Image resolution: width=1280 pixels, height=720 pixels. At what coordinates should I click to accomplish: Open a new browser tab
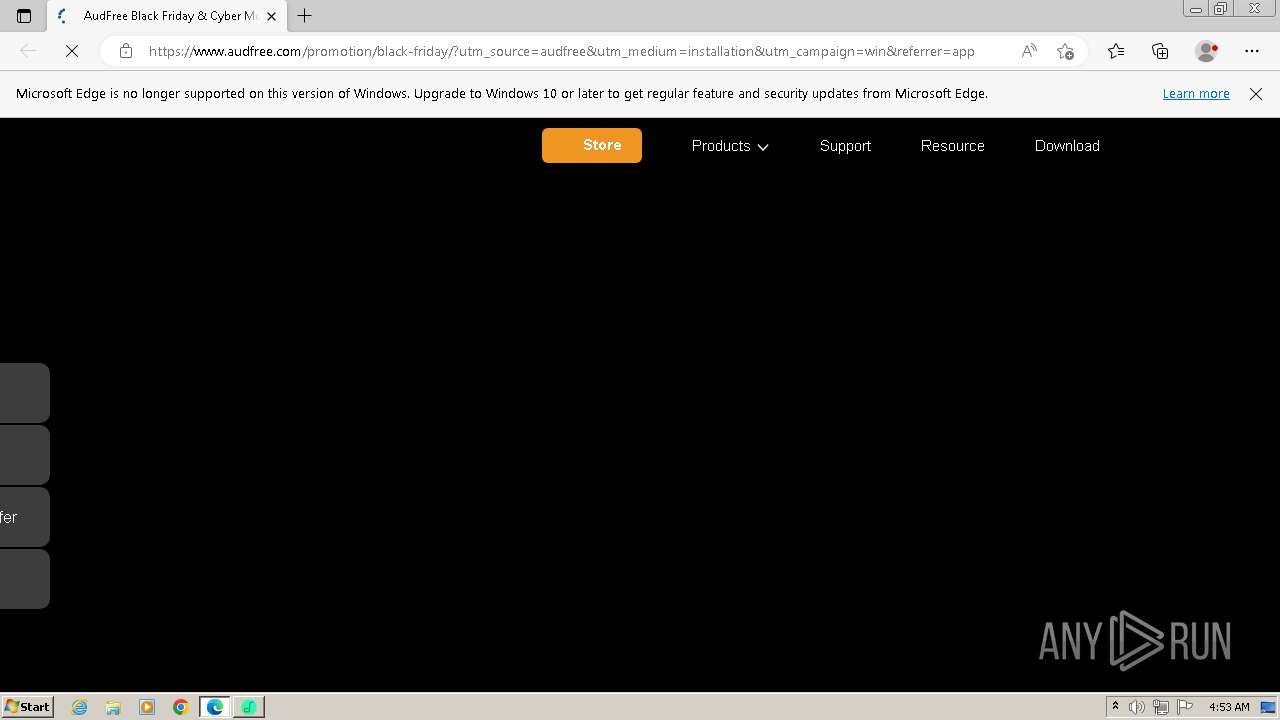pos(305,16)
